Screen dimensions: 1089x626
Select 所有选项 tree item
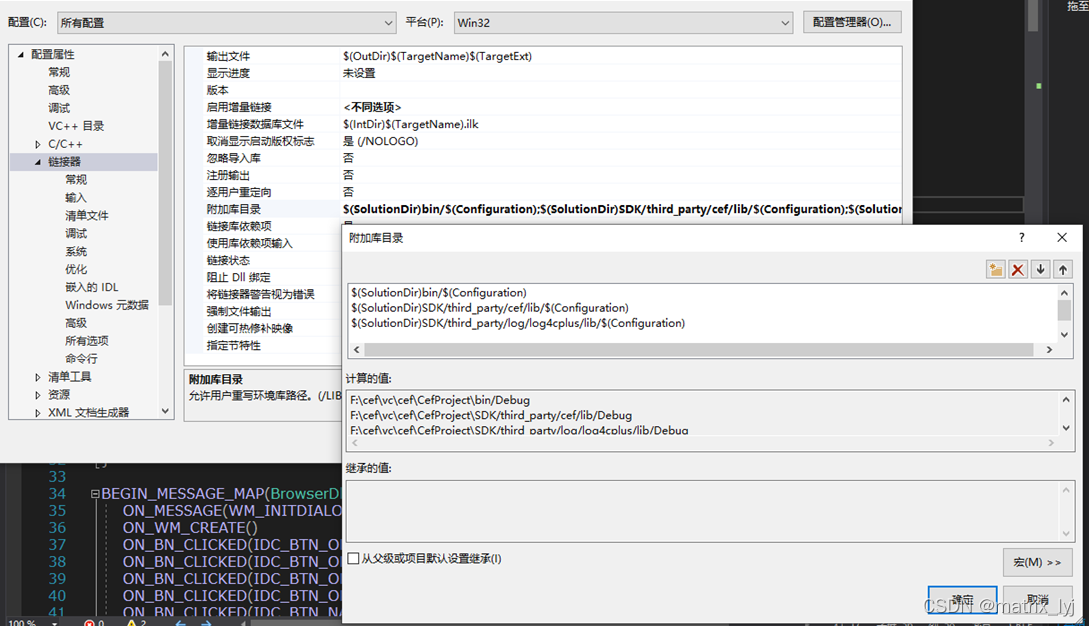[87, 340]
